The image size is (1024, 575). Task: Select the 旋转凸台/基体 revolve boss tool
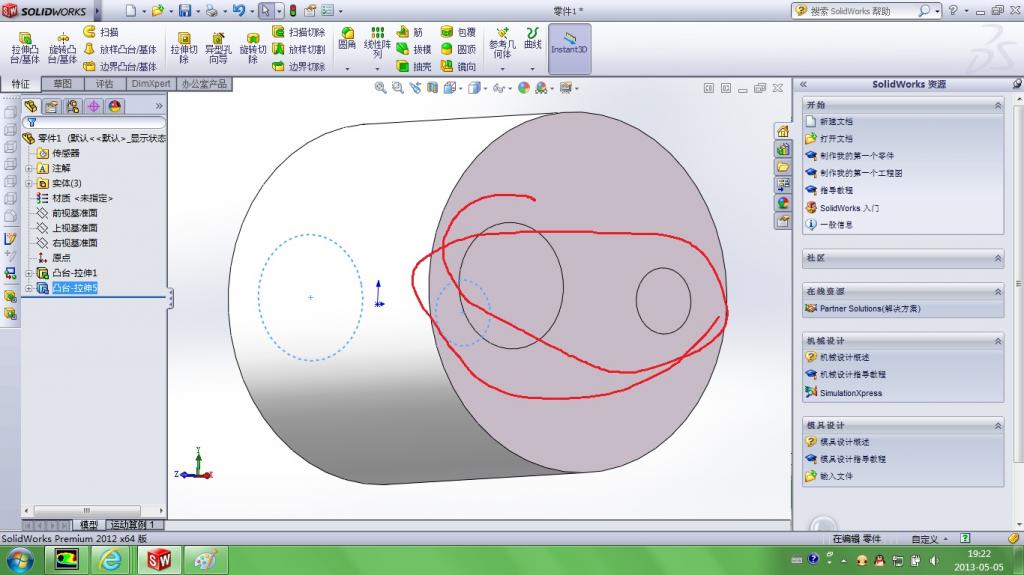click(x=62, y=48)
